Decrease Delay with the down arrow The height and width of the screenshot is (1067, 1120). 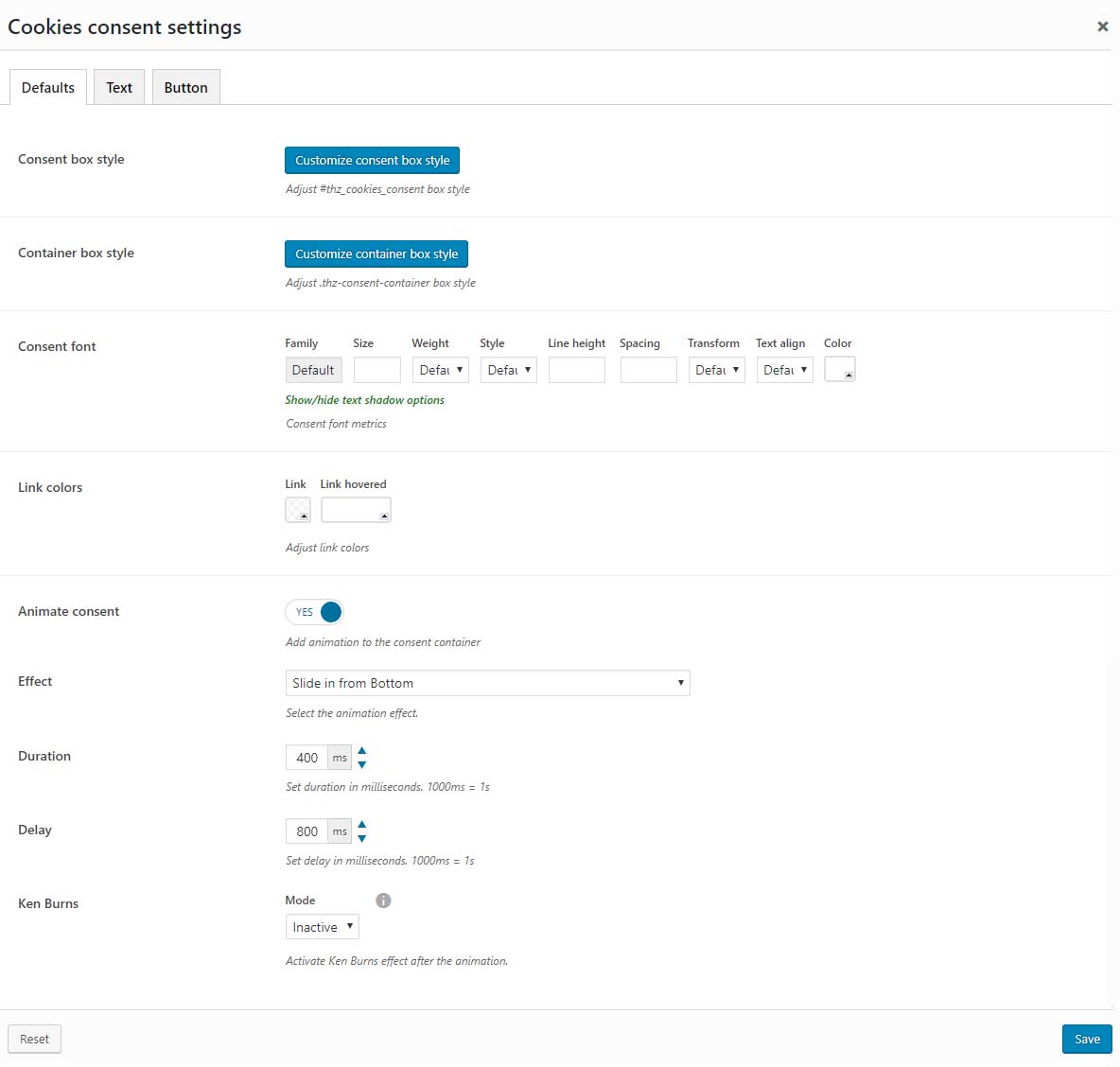(362, 838)
